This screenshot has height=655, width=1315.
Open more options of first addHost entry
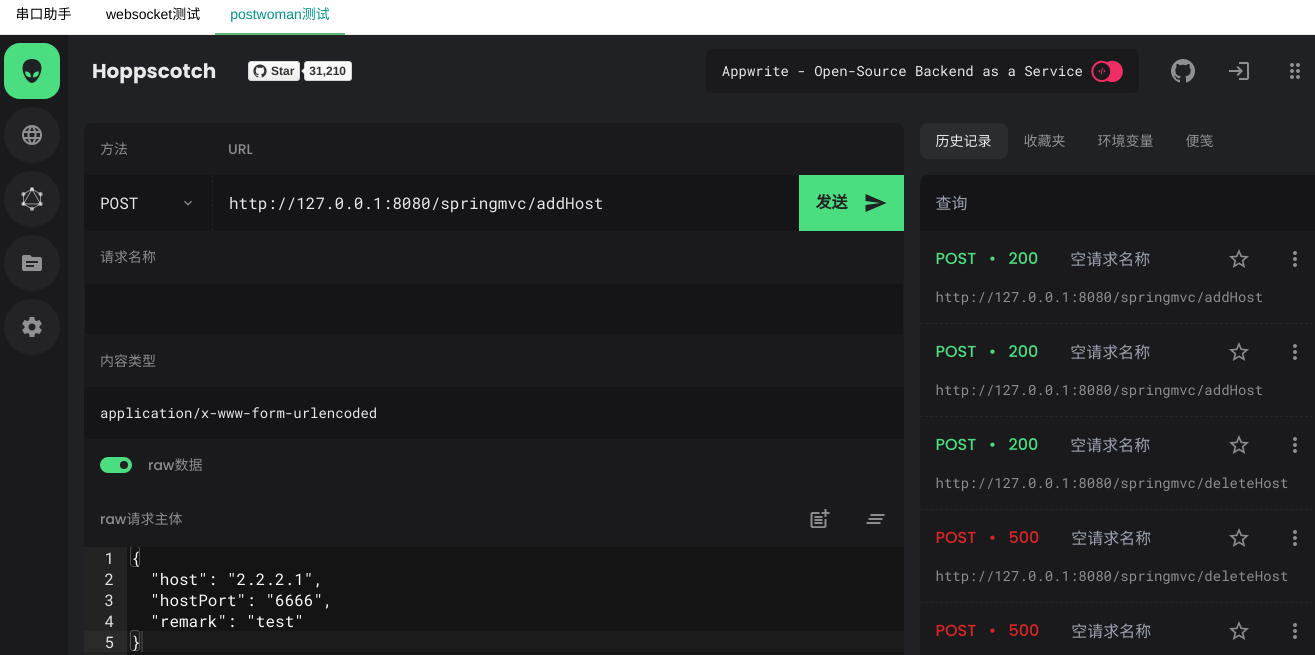pos(1295,259)
